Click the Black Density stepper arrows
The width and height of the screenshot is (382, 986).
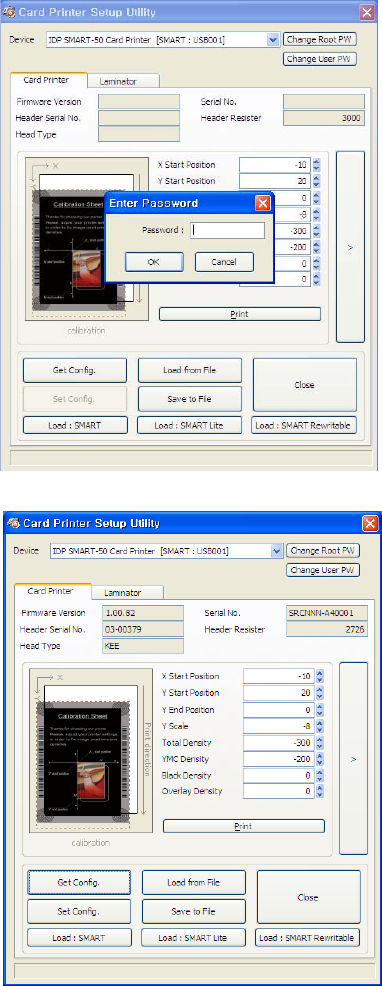click(x=320, y=775)
